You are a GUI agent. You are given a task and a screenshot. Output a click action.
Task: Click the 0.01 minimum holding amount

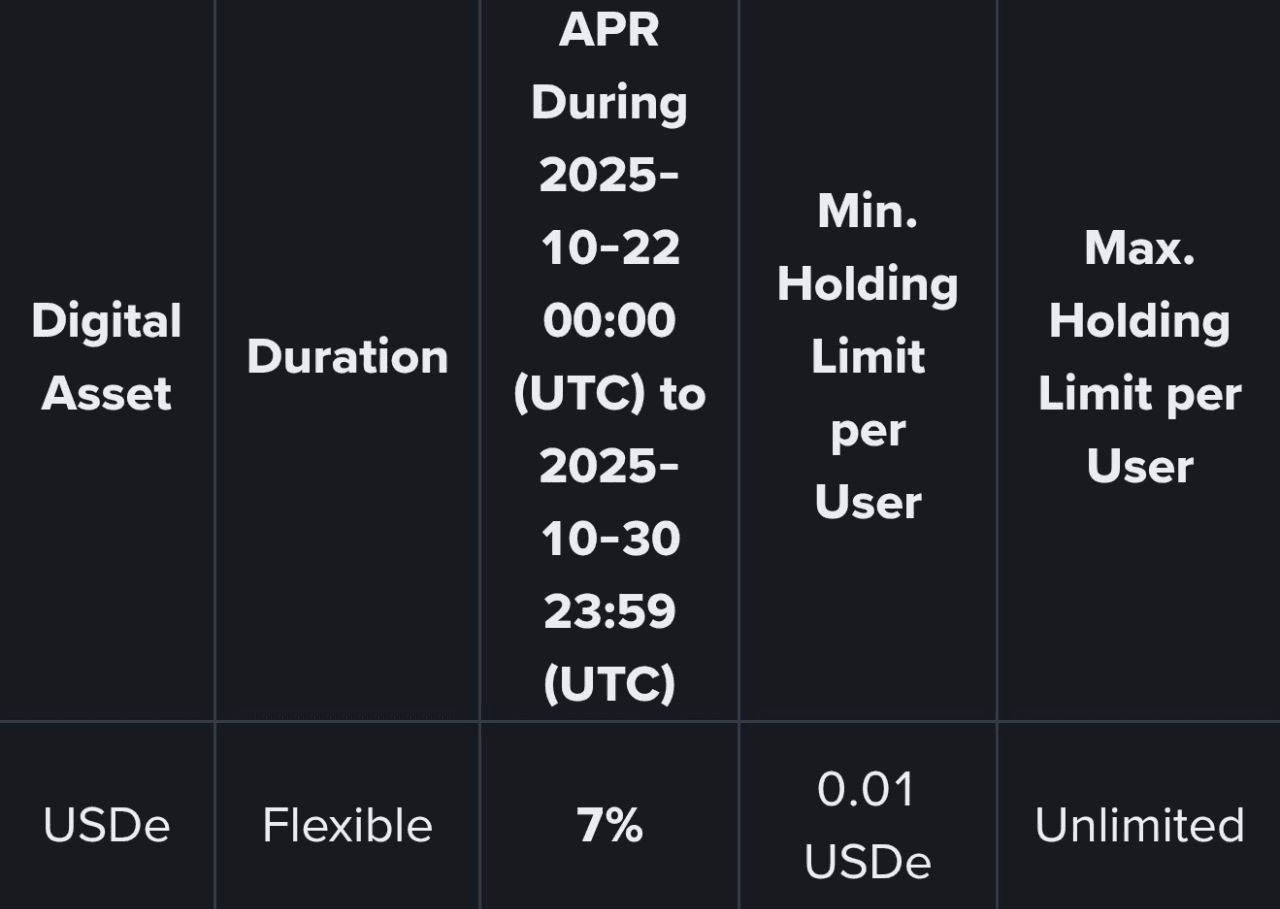pyautogui.click(x=867, y=790)
